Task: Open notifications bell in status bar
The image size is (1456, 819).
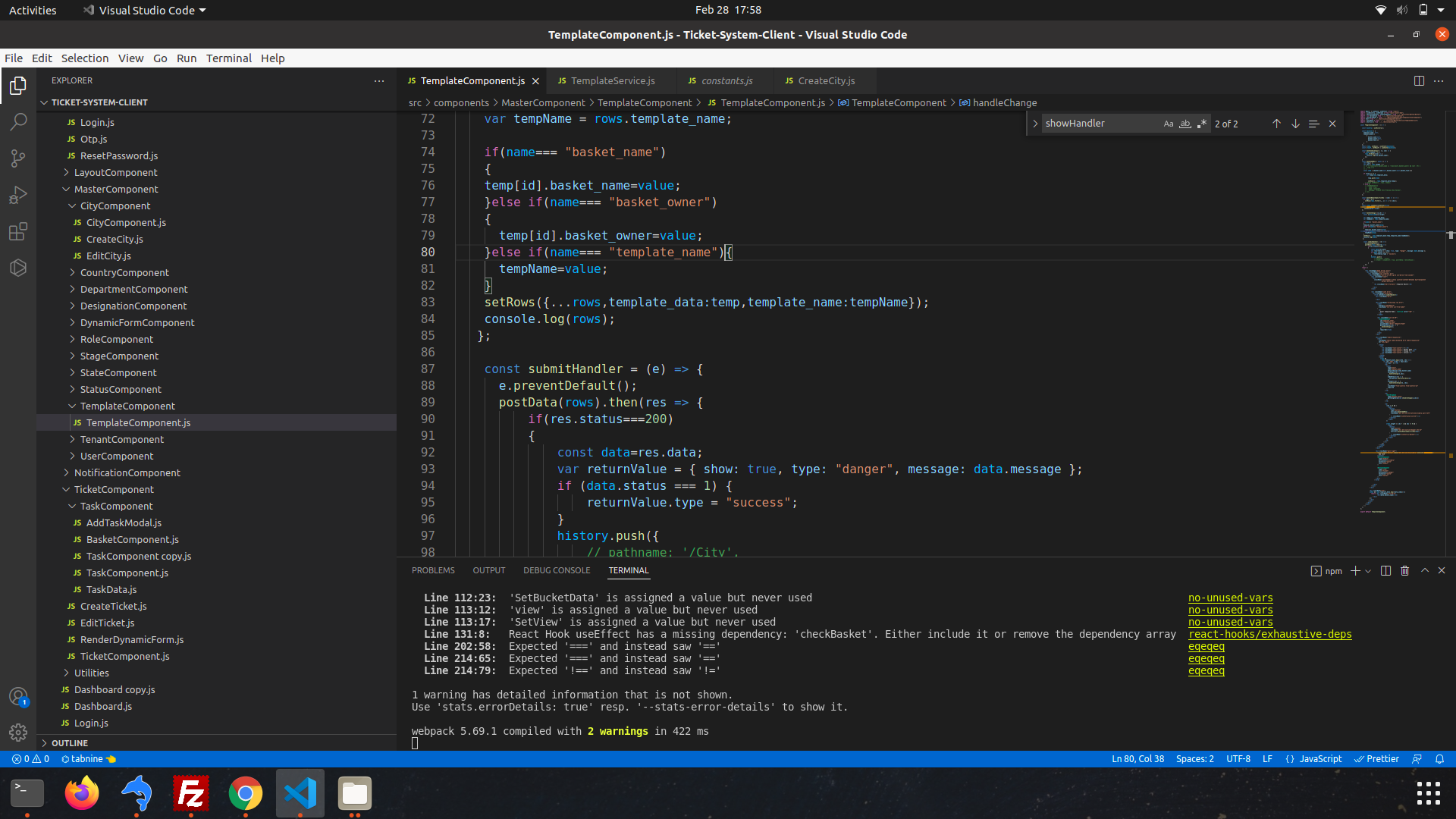Action: pyautogui.click(x=1439, y=759)
